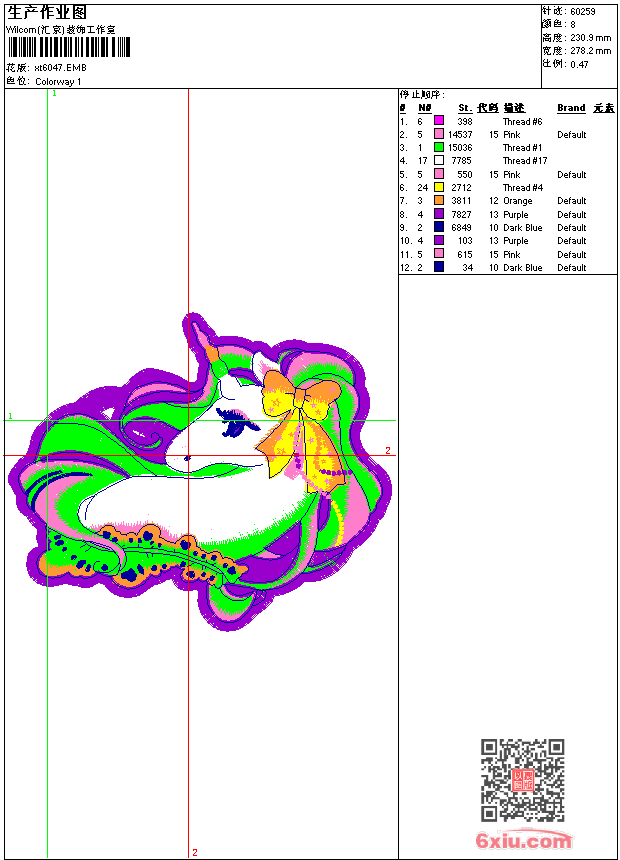Click the "生产作业图" title heading

(x=47, y=13)
